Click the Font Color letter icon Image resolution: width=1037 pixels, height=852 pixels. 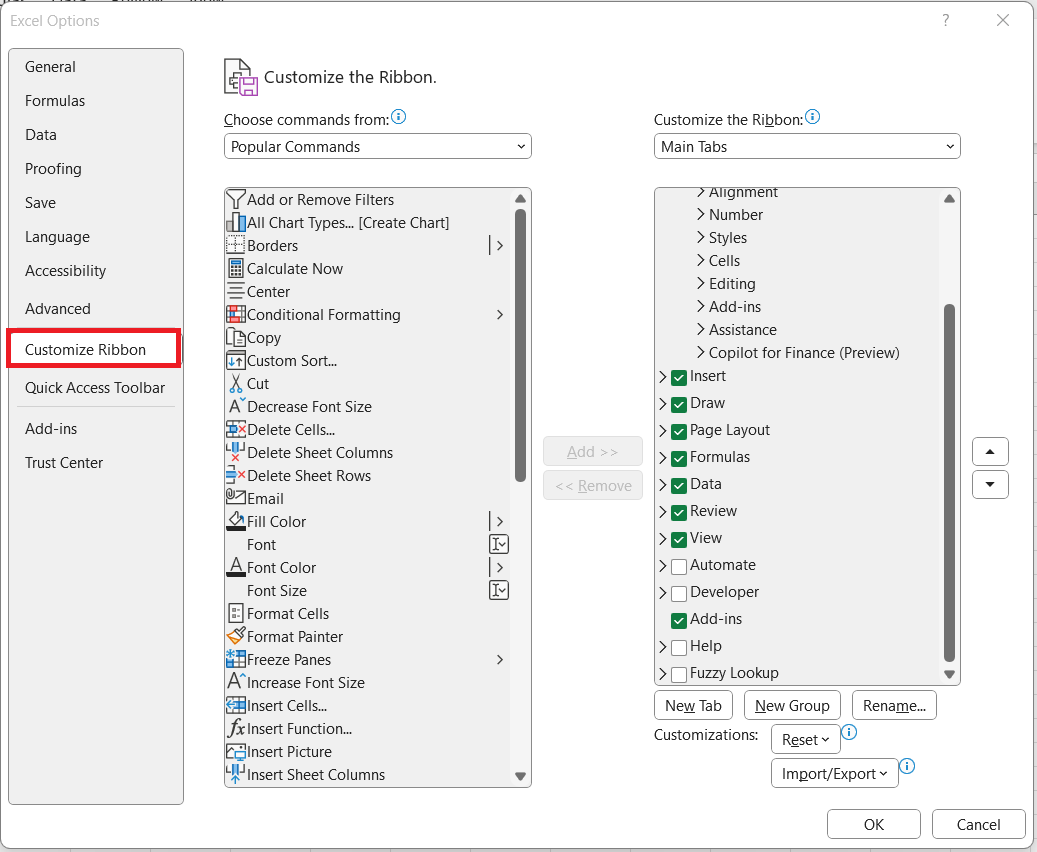pyautogui.click(x=235, y=568)
